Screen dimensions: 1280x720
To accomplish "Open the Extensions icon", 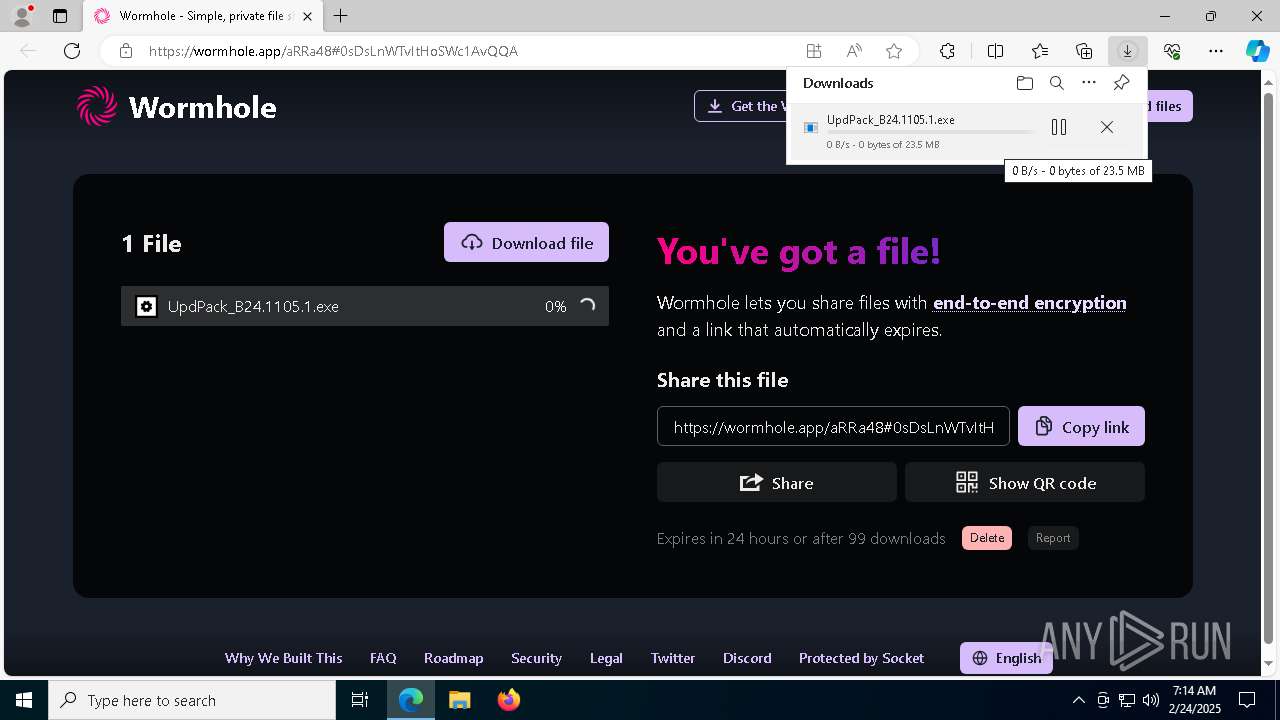I will (947, 51).
